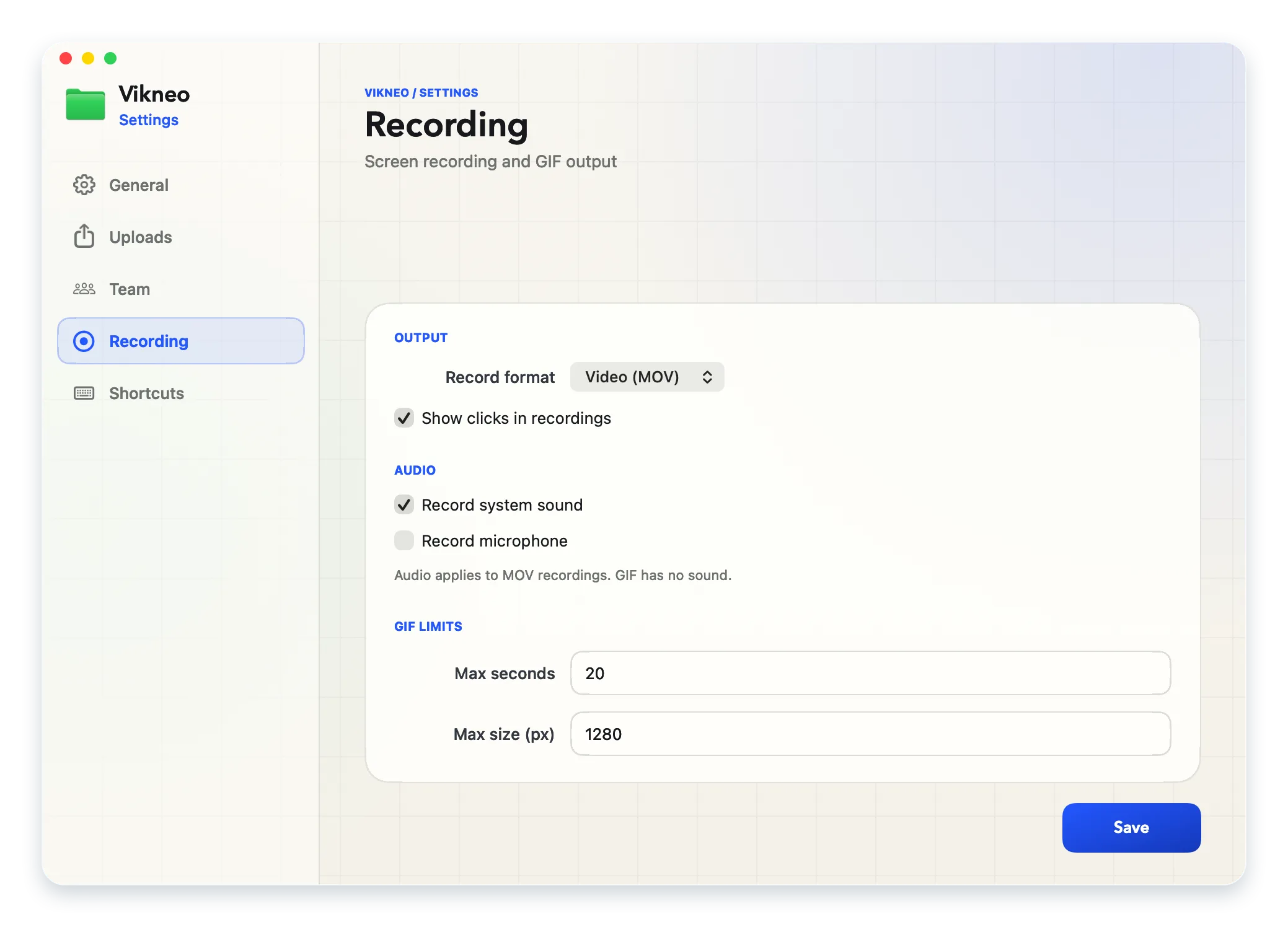Click the Team people icon
1288x927 pixels.
(x=84, y=289)
